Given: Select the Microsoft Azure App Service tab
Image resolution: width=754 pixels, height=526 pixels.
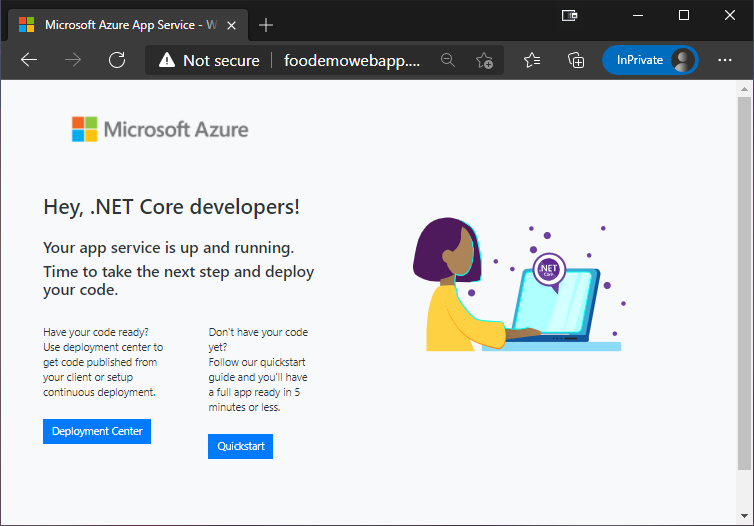Looking at the screenshot, I should click(128, 25).
